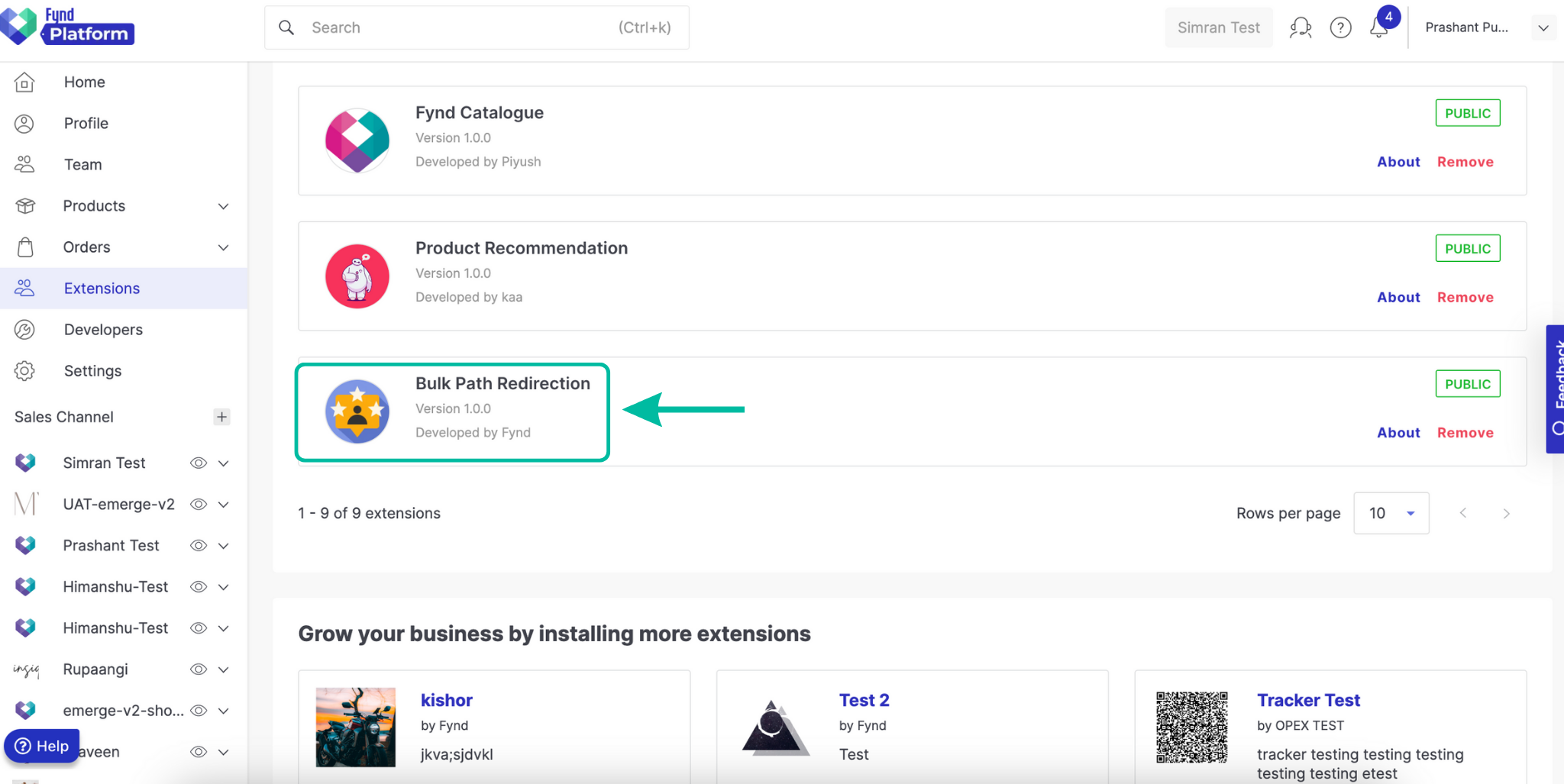Click the Fynd Platform logo
The width and height of the screenshot is (1564, 784).
click(x=69, y=25)
